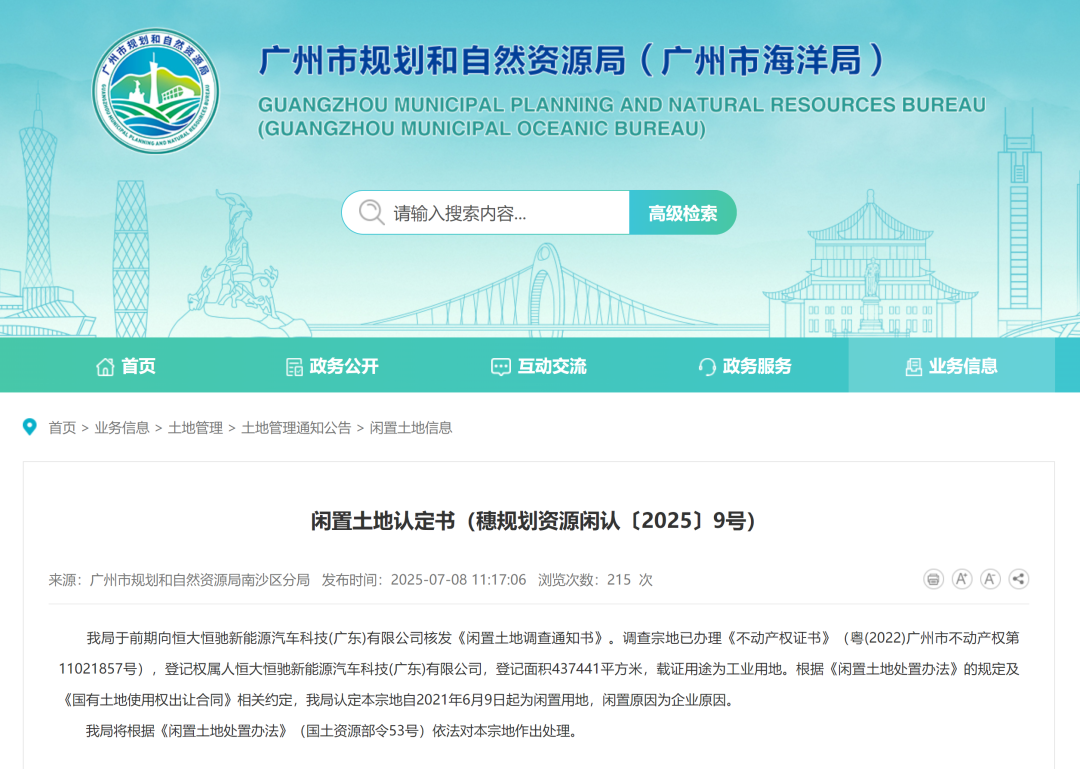Image resolution: width=1080 pixels, height=769 pixels.
Task: Go to 土地管理 in the breadcrumb
Action: [196, 428]
